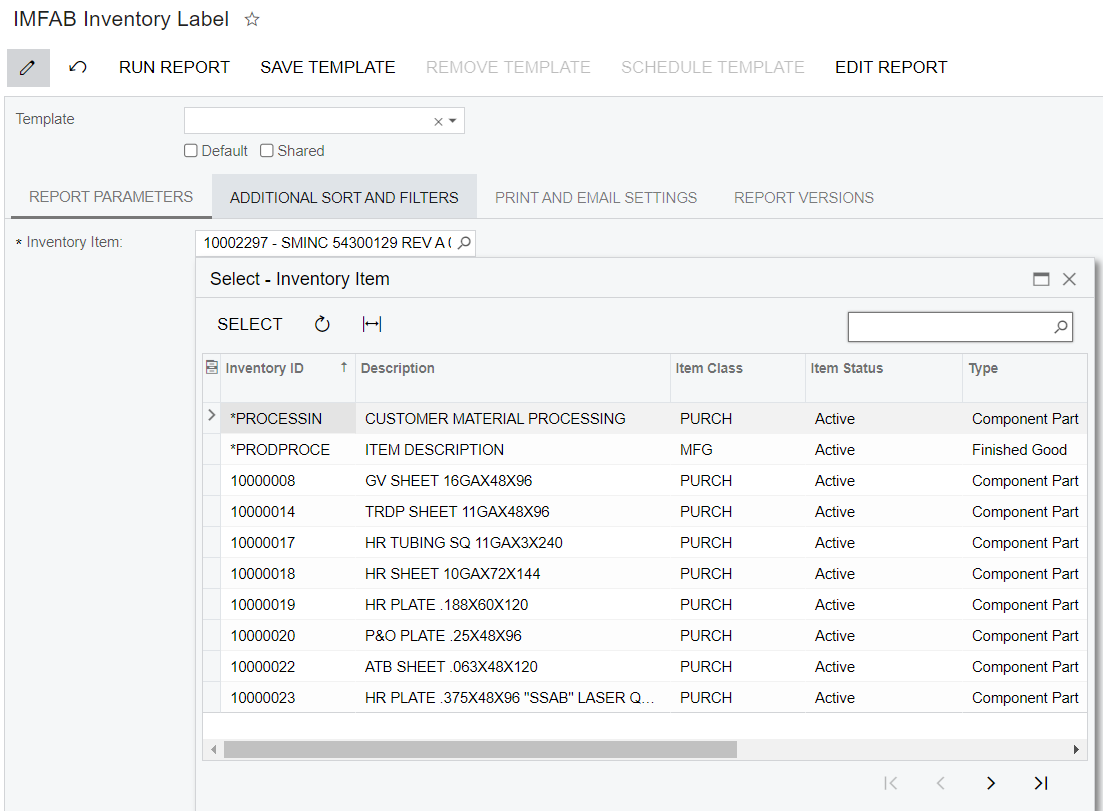1103x811 pixels.
Task: Switch to Report Parameters tab
Action: click(x=111, y=197)
